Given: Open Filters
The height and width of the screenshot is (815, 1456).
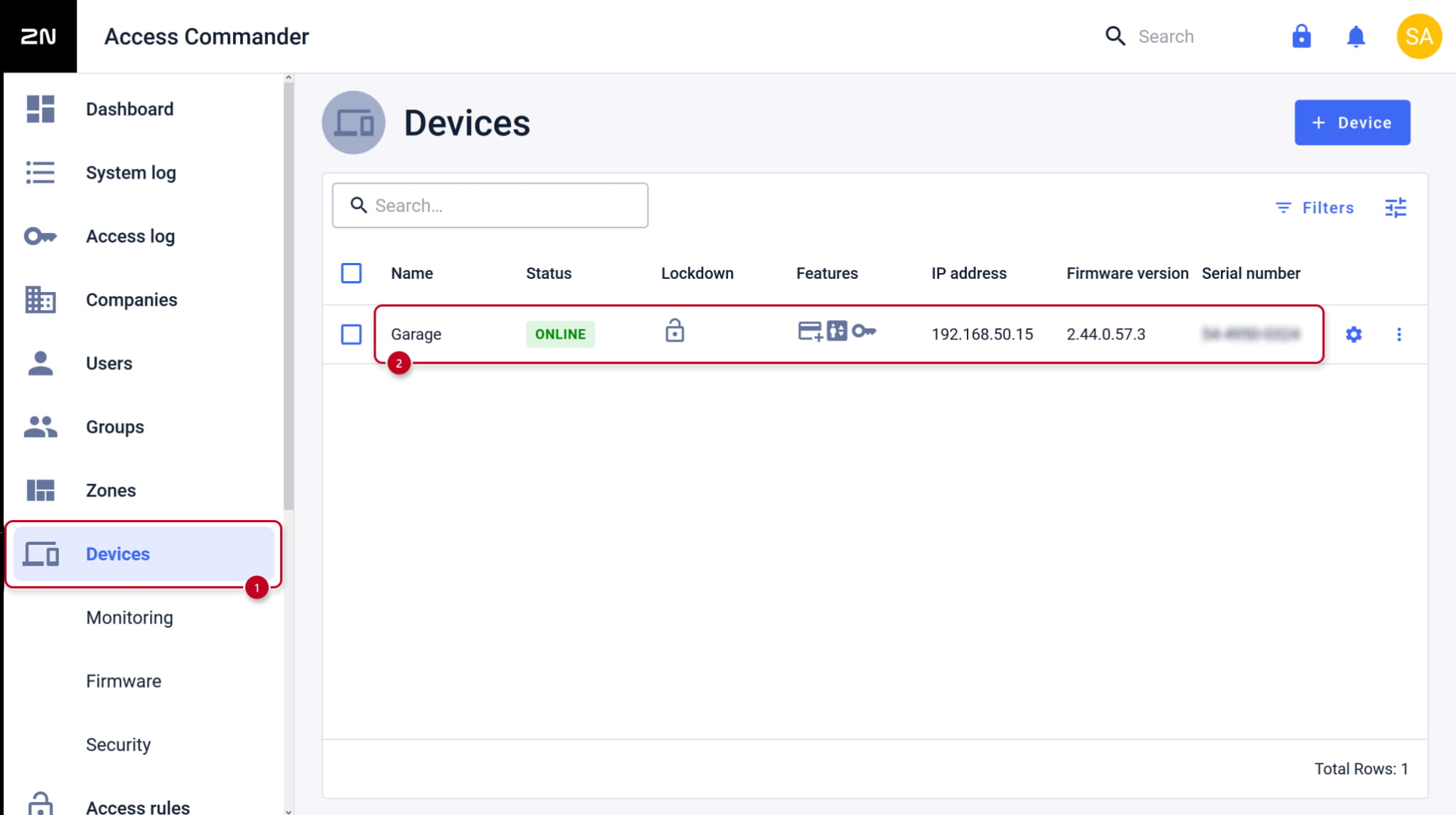Looking at the screenshot, I should [x=1315, y=208].
